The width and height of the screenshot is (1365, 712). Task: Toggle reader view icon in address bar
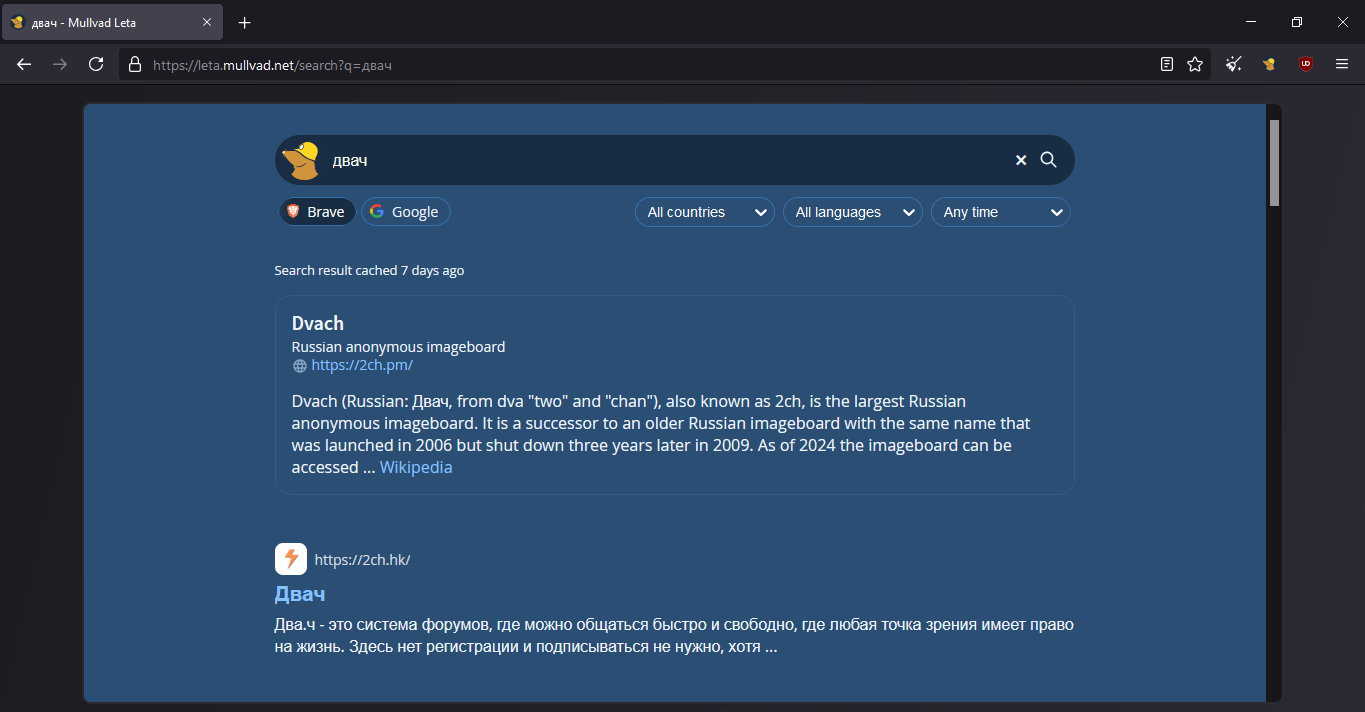1167,64
